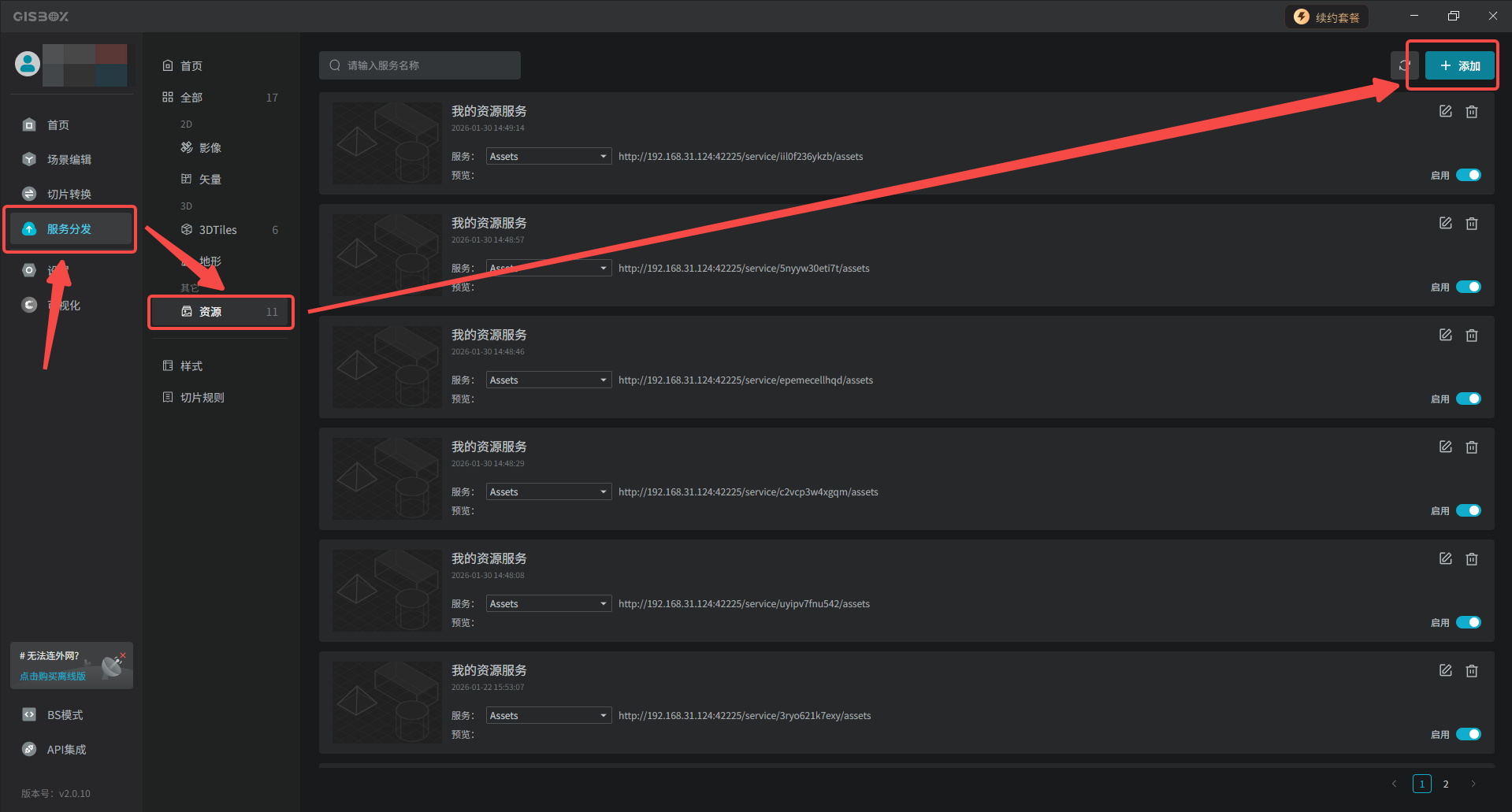The image size is (1512, 812).
Task: Delete the fourth resource service entry
Action: pos(1471,447)
